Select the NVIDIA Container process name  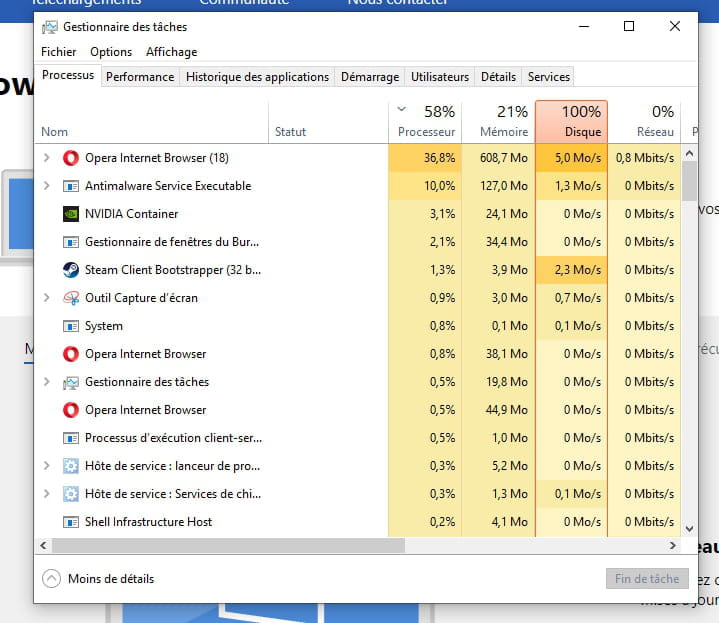coord(132,214)
